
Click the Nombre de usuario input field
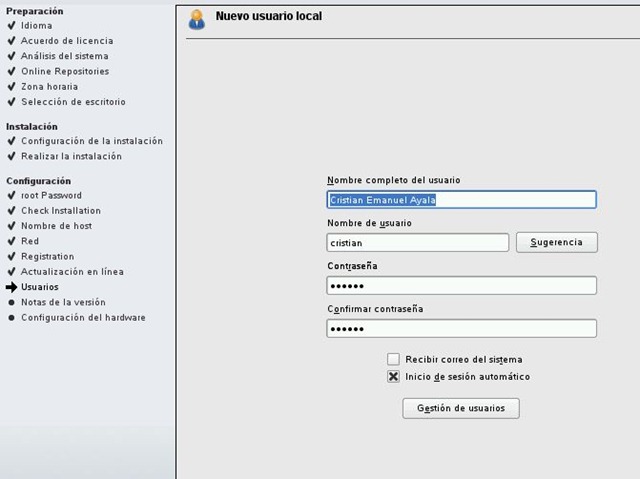[418, 243]
